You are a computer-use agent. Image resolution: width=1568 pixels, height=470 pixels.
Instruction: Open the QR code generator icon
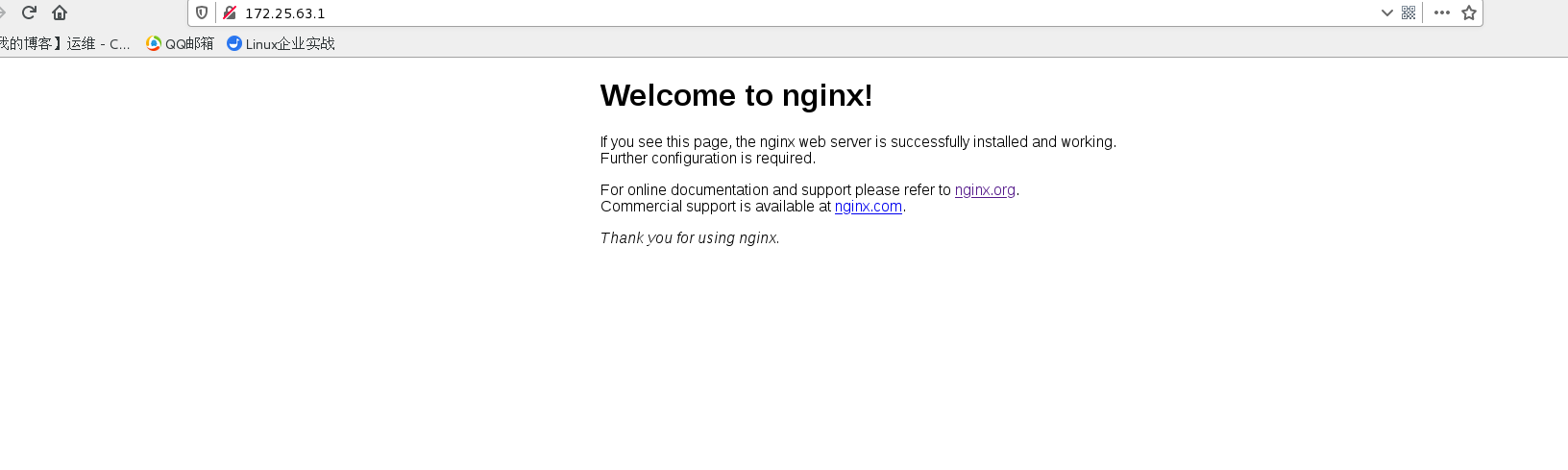tap(1409, 12)
